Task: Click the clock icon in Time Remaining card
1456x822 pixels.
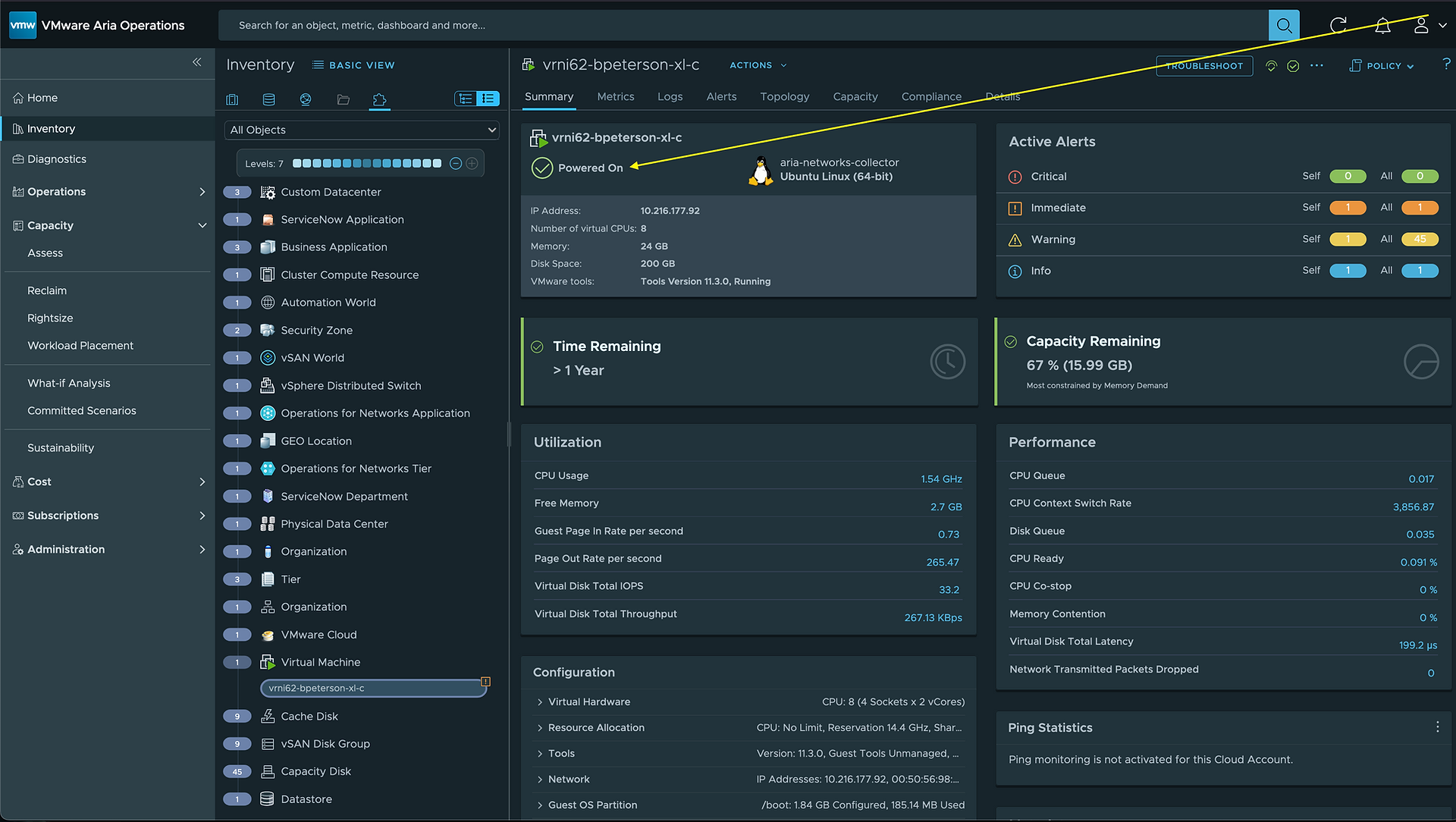Action: [x=947, y=362]
